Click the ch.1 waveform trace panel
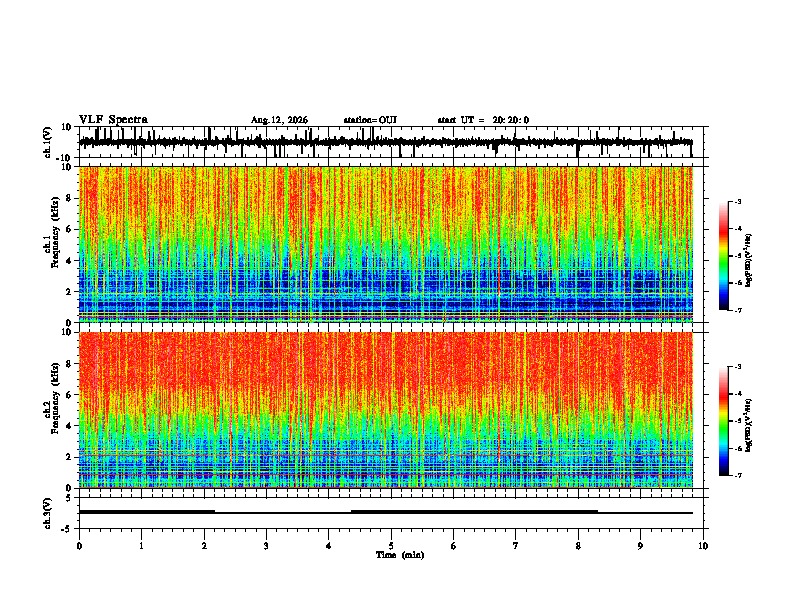The image size is (792, 612). (x=391, y=142)
